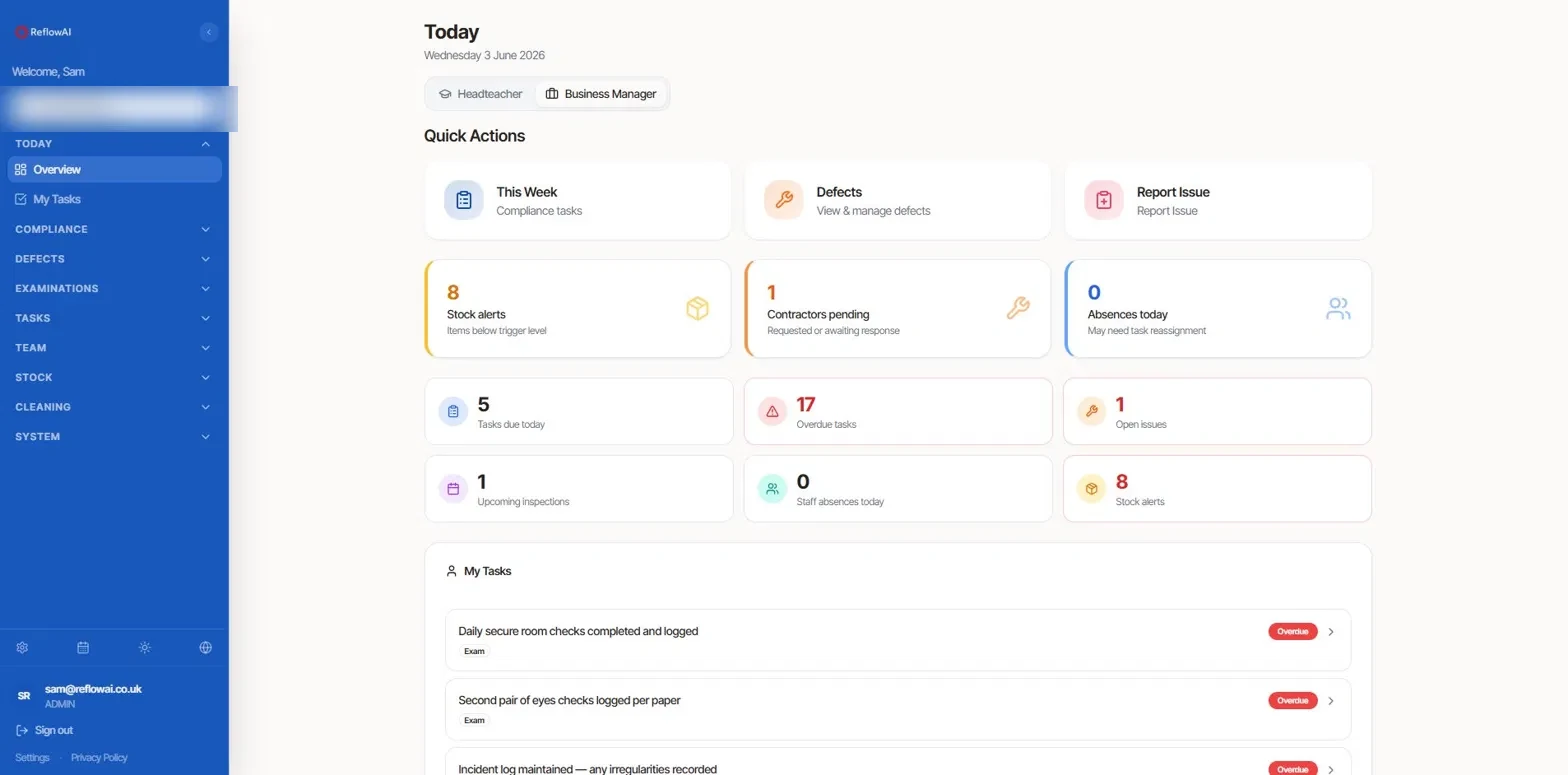Click Exam tag under Daily secure room checks
The width and height of the screenshot is (1568, 775).
tap(474, 651)
